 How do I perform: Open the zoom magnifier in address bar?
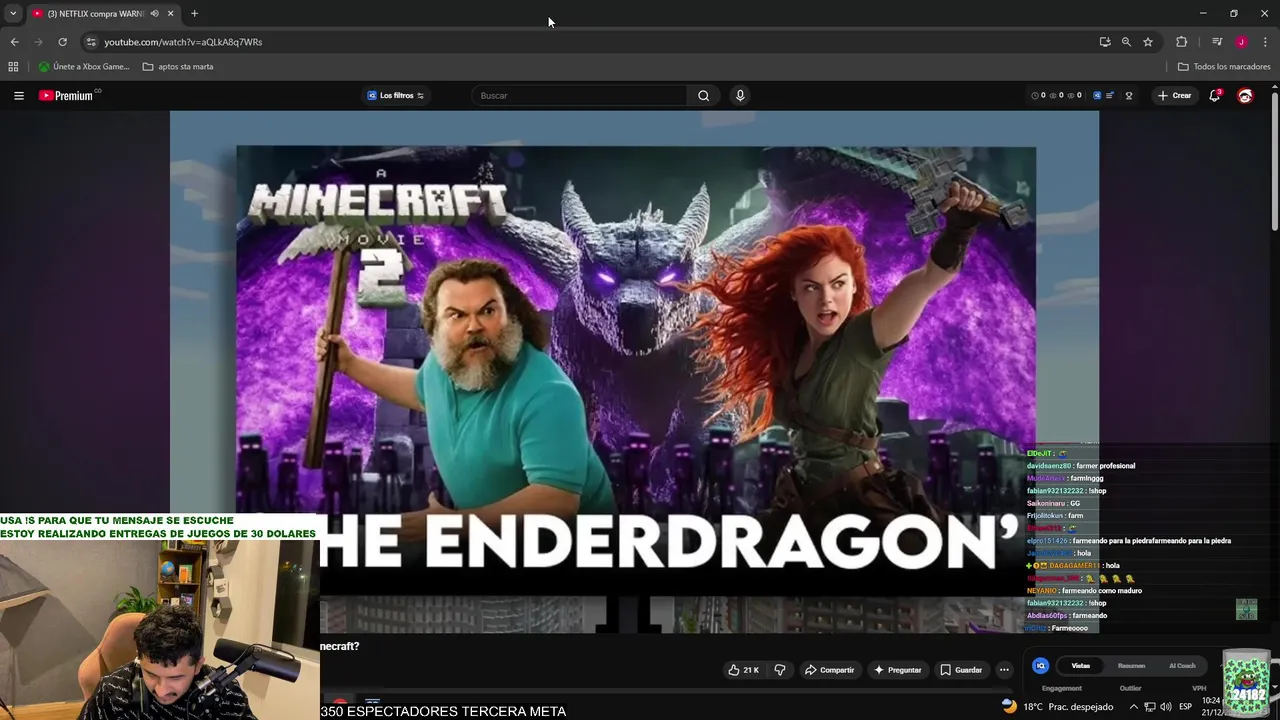click(x=1126, y=42)
